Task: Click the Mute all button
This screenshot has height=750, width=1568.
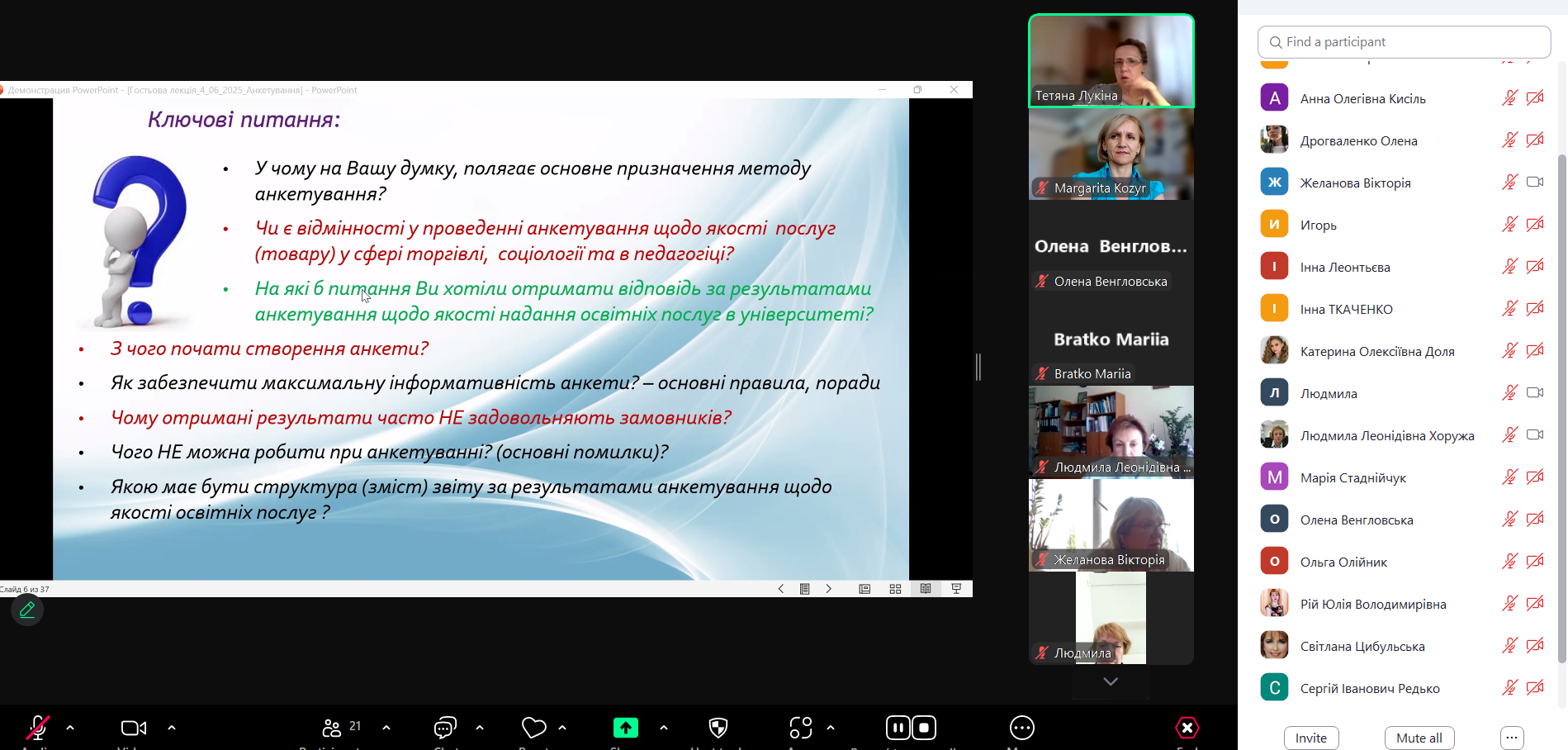Action: pyautogui.click(x=1419, y=738)
